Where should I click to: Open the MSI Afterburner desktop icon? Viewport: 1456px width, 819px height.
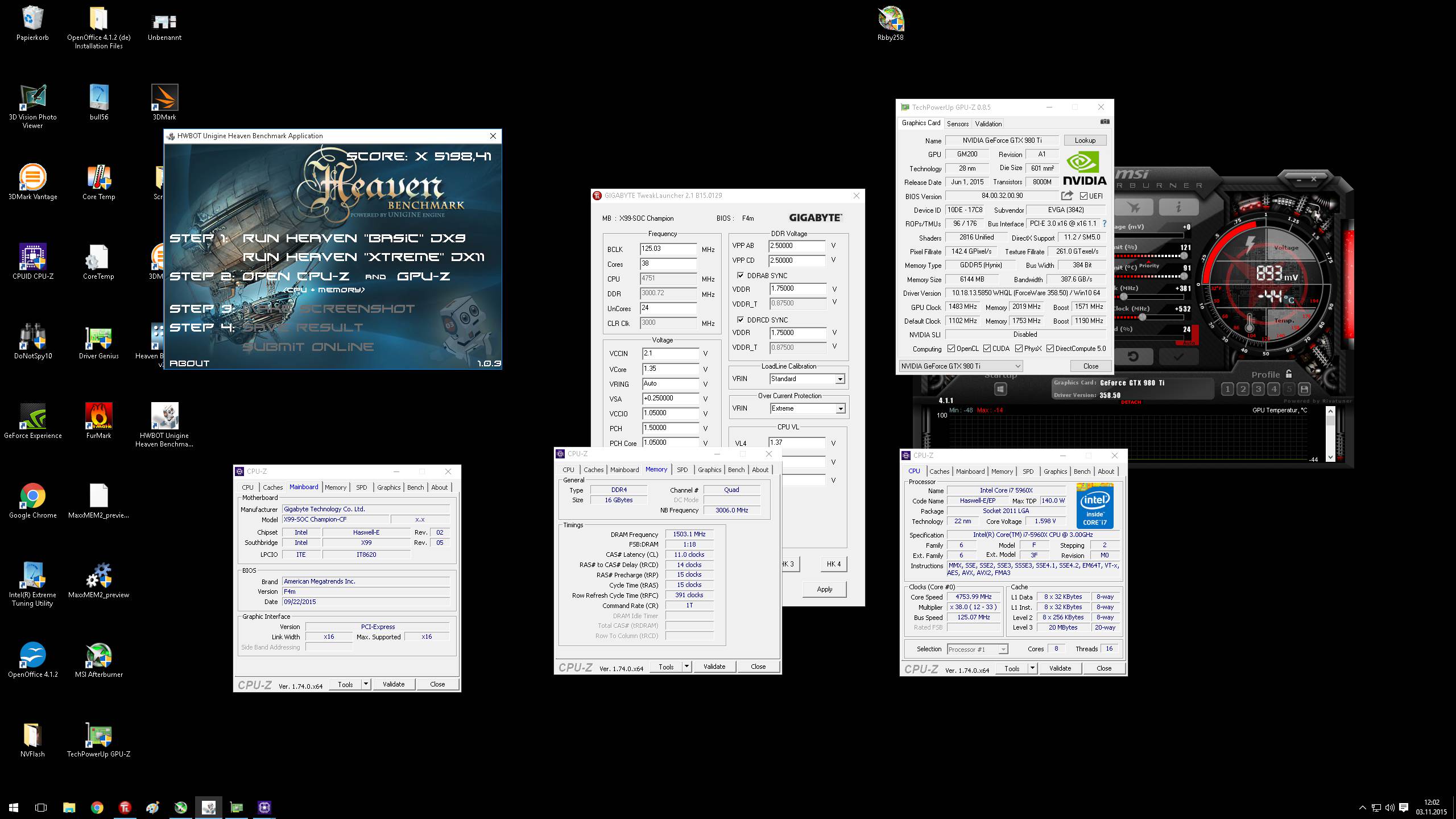point(99,660)
